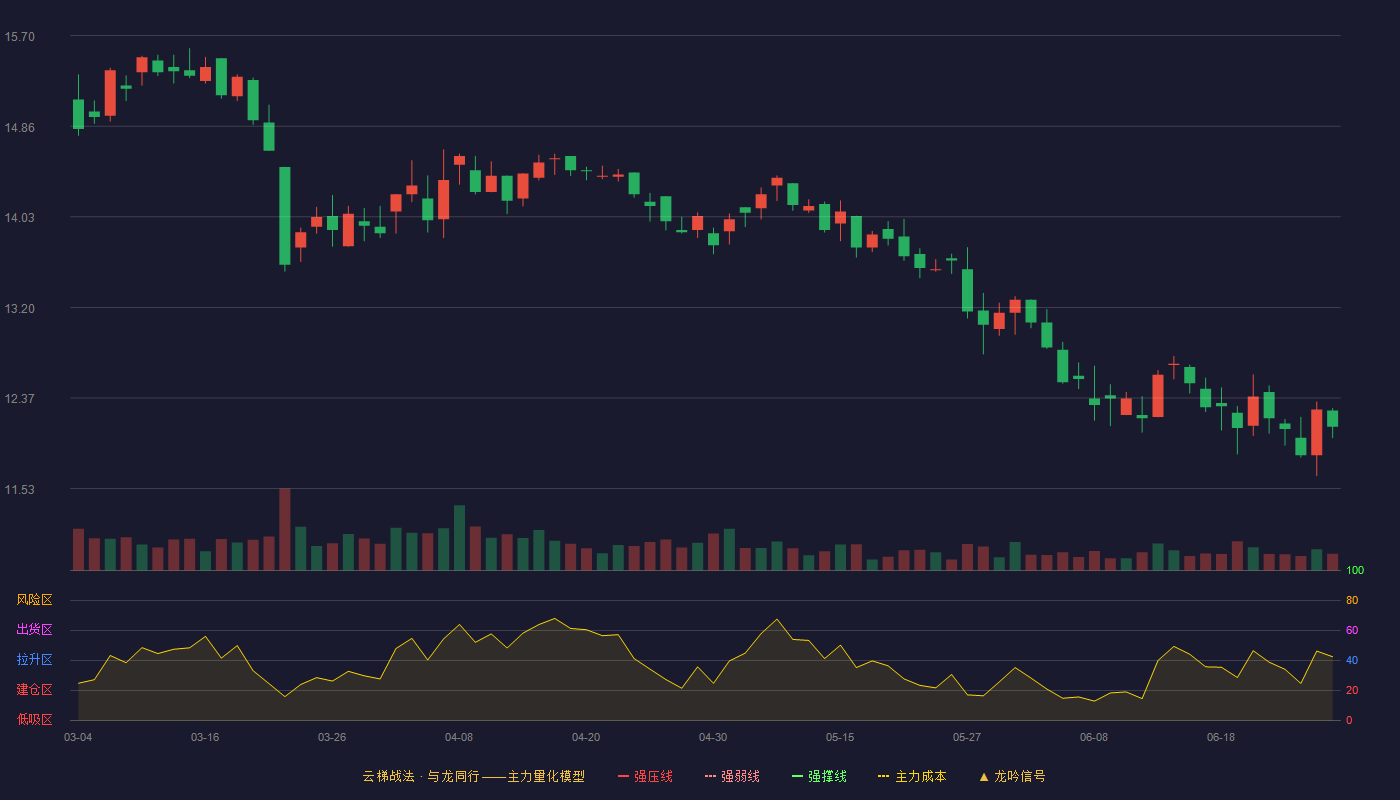Click the 13.20 price axis label
Viewport: 1400px width, 800px height.
19,308
